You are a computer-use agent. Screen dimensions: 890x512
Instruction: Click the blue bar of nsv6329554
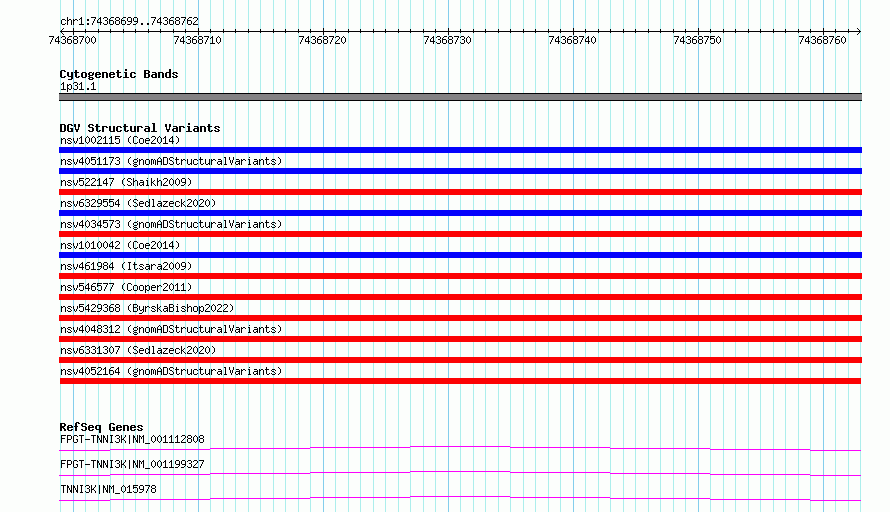tap(460, 213)
